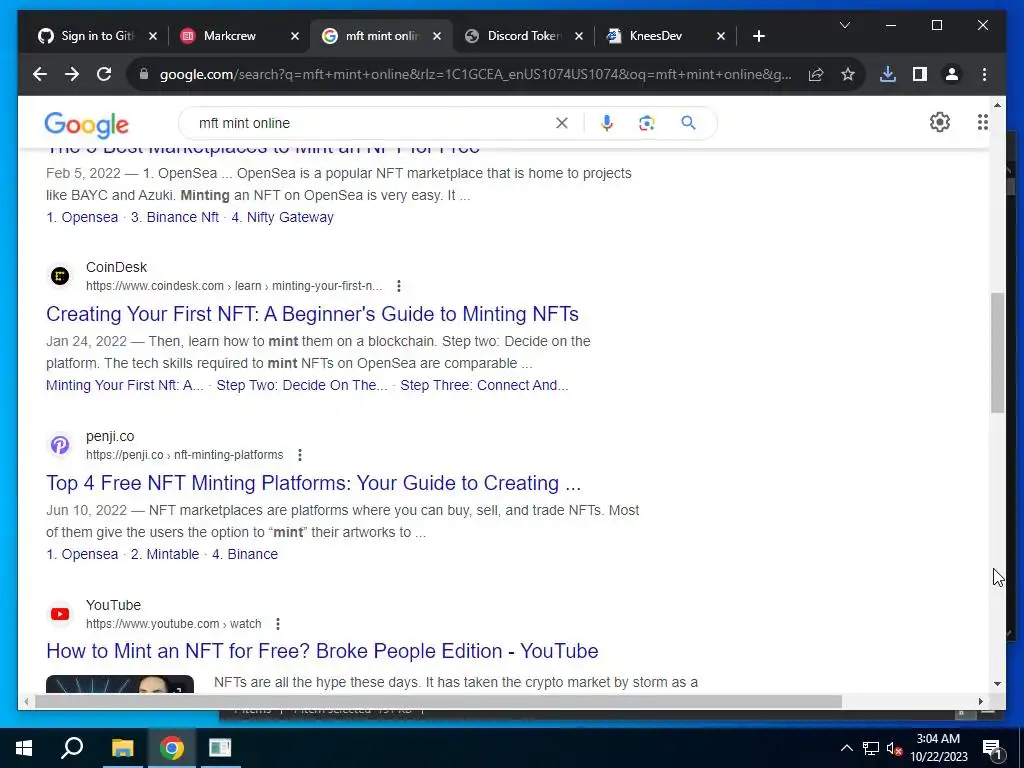The height and width of the screenshot is (768, 1024).
Task: Open '4. Nifty Gateway' sitelink
Action: (282, 217)
